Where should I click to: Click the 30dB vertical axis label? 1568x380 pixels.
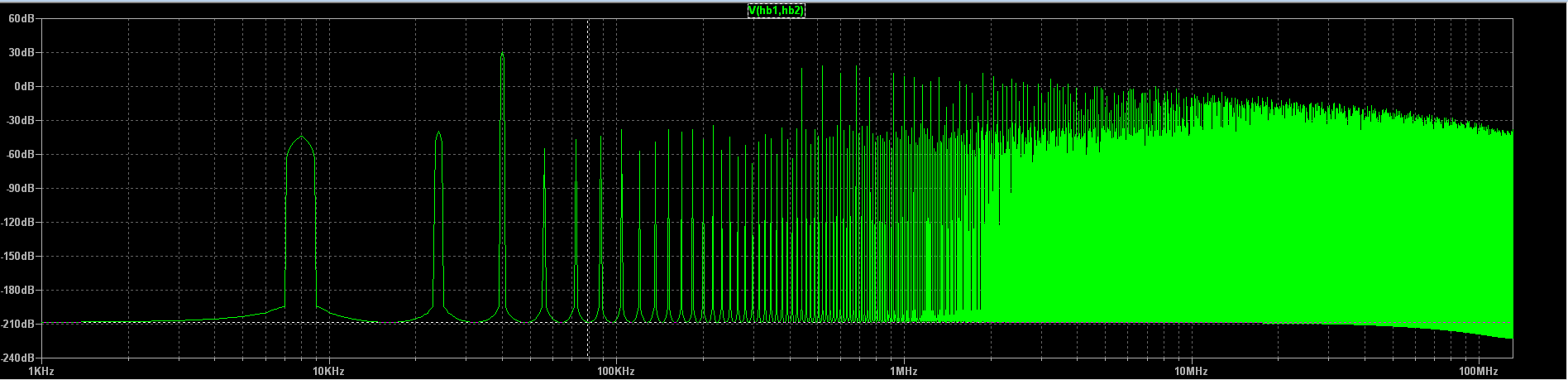coord(22,53)
